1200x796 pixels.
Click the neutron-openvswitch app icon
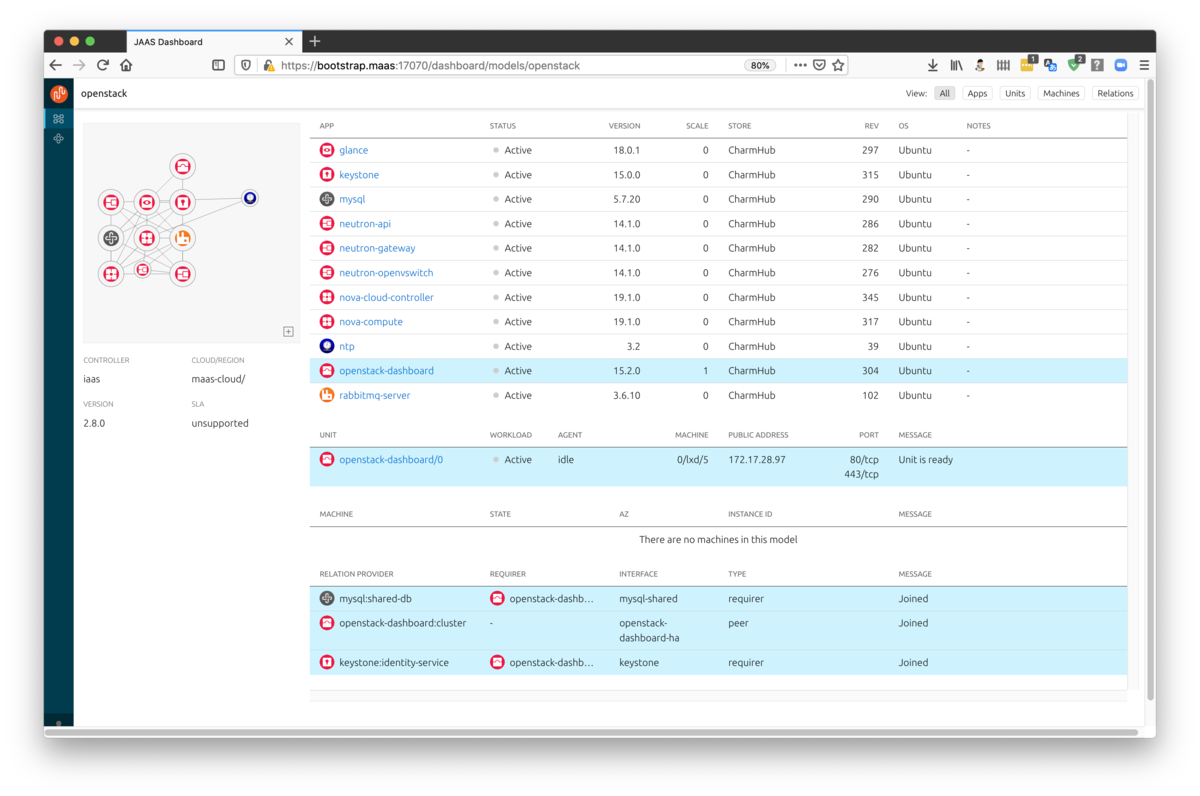[327, 273]
